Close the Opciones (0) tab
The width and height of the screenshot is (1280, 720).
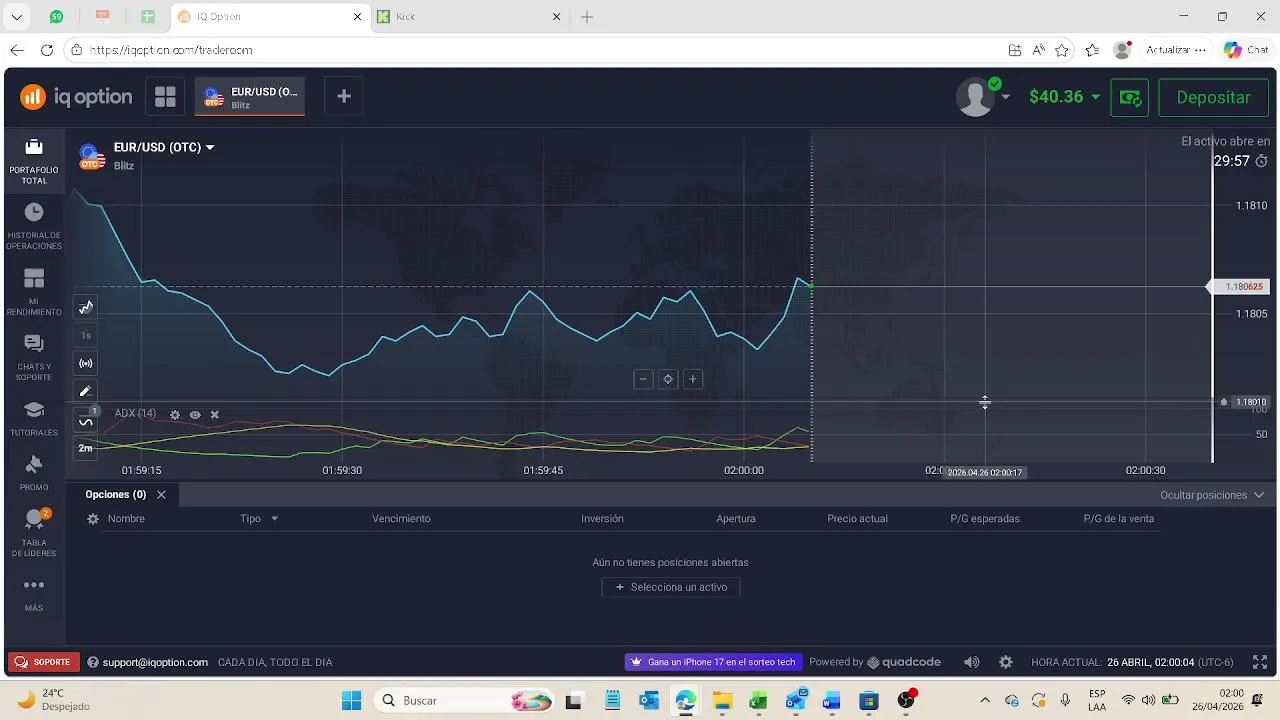click(161, 495)
